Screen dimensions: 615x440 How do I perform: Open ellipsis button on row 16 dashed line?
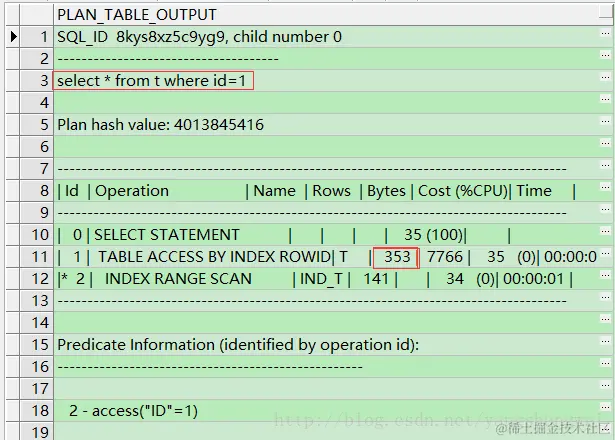click(605, 363)
